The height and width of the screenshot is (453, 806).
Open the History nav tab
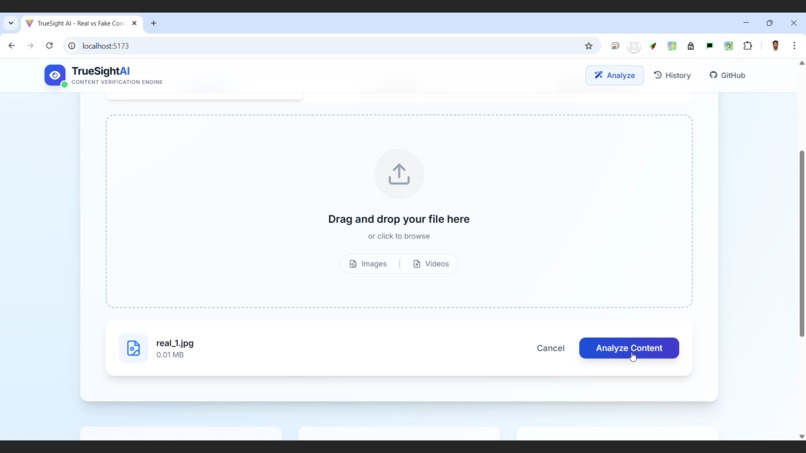click(672, 75)
